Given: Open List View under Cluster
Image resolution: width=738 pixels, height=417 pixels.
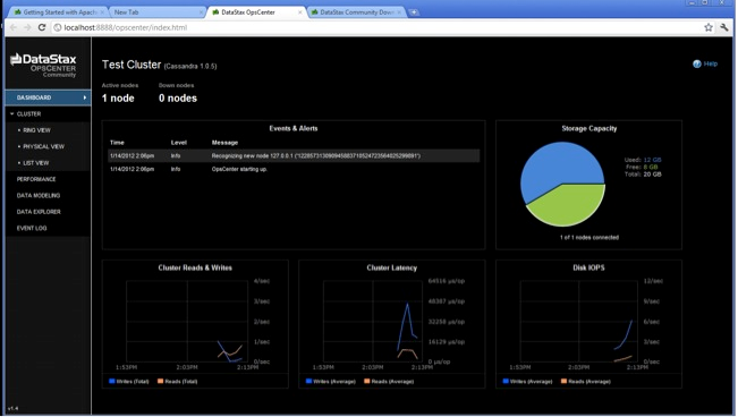Looking at the screenshot, I should (x=36, y=163).
